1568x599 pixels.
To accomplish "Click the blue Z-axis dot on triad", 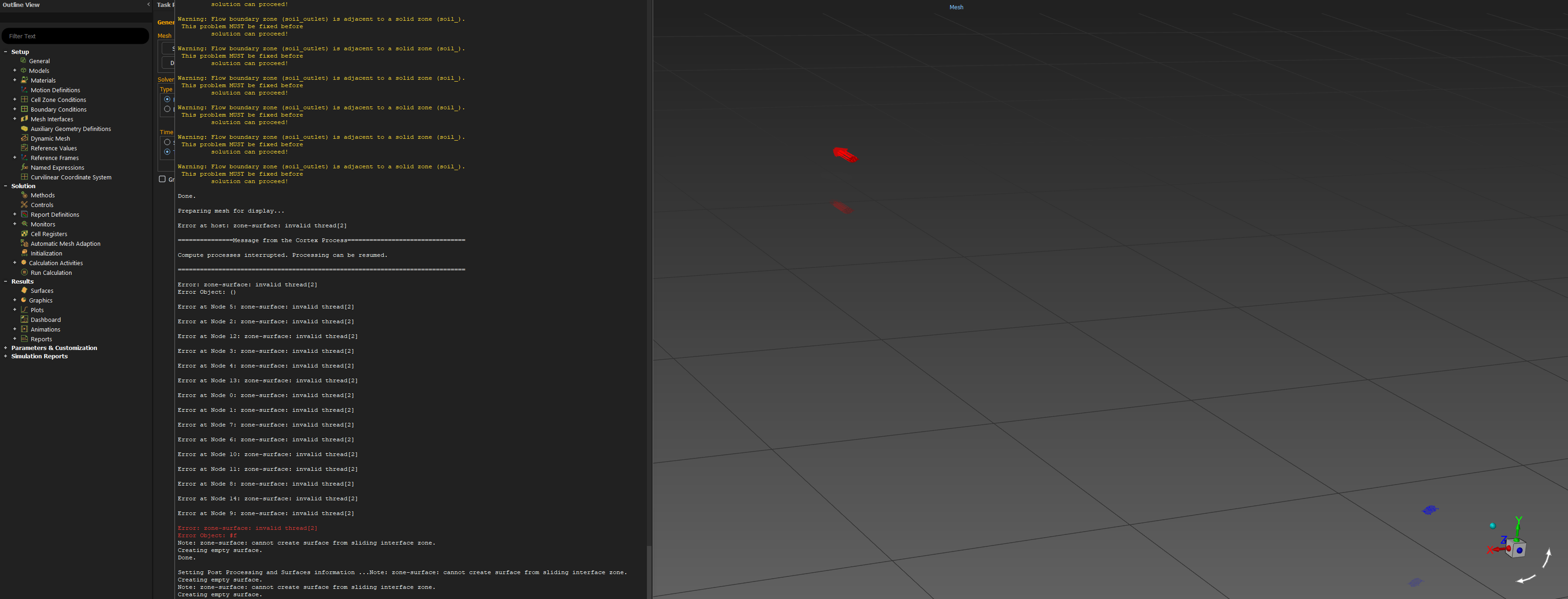I will 1519,550.
